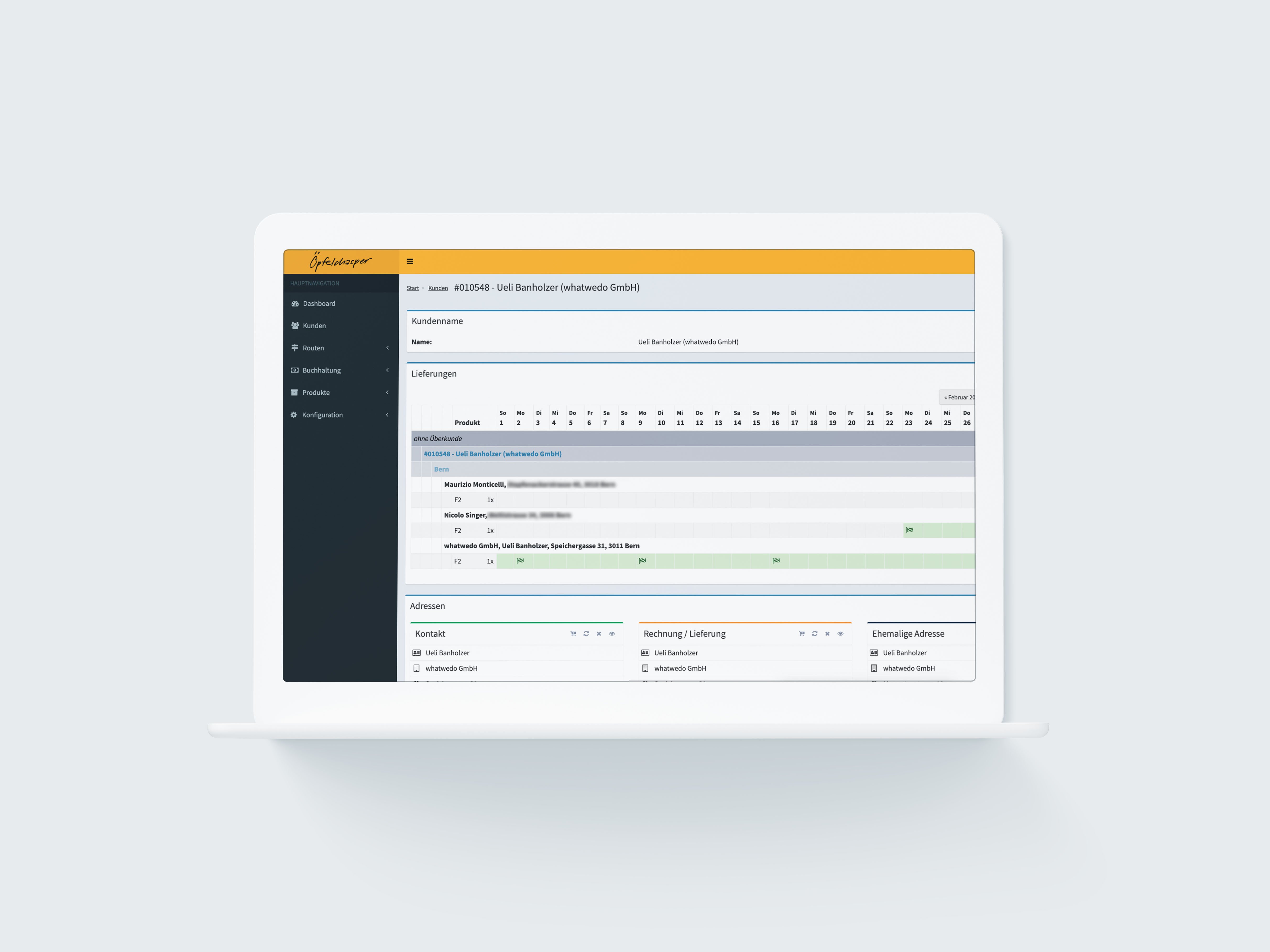
Task: Open Kunden in the main navigation
Action: [x=341, y=325]
